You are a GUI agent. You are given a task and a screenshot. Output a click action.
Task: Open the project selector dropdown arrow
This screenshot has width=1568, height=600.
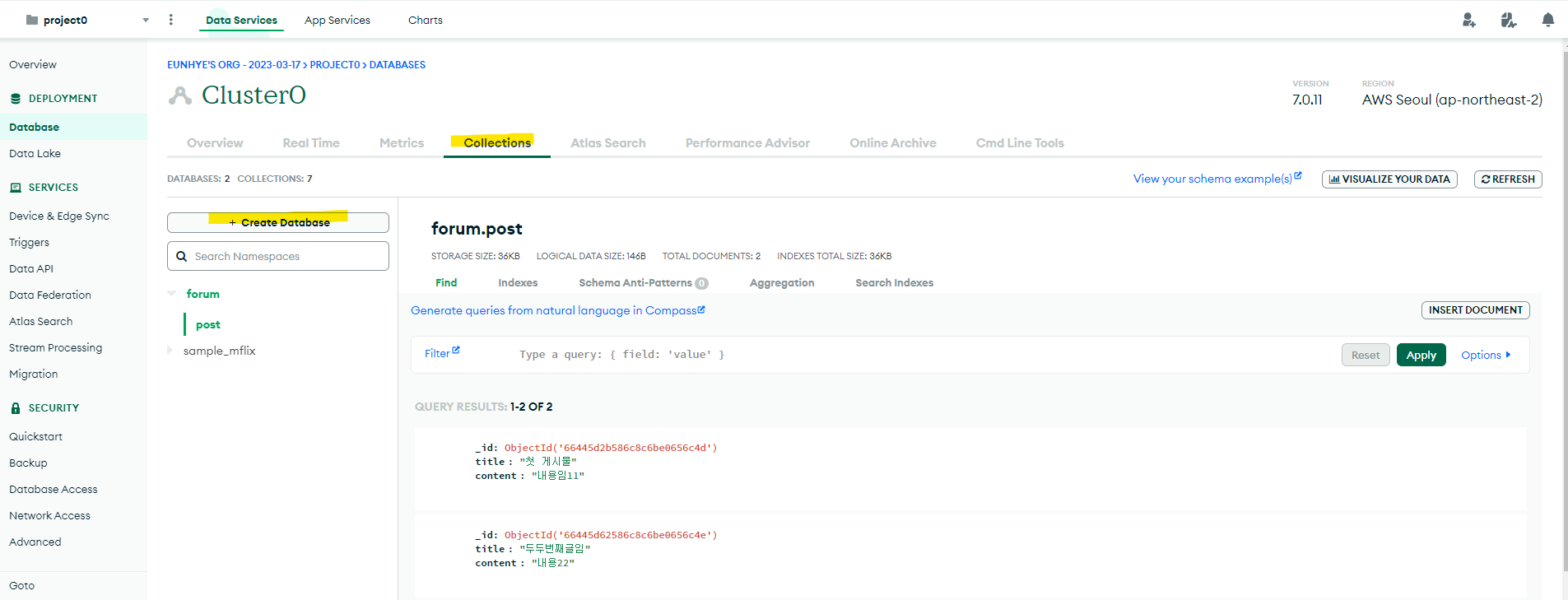146,20
